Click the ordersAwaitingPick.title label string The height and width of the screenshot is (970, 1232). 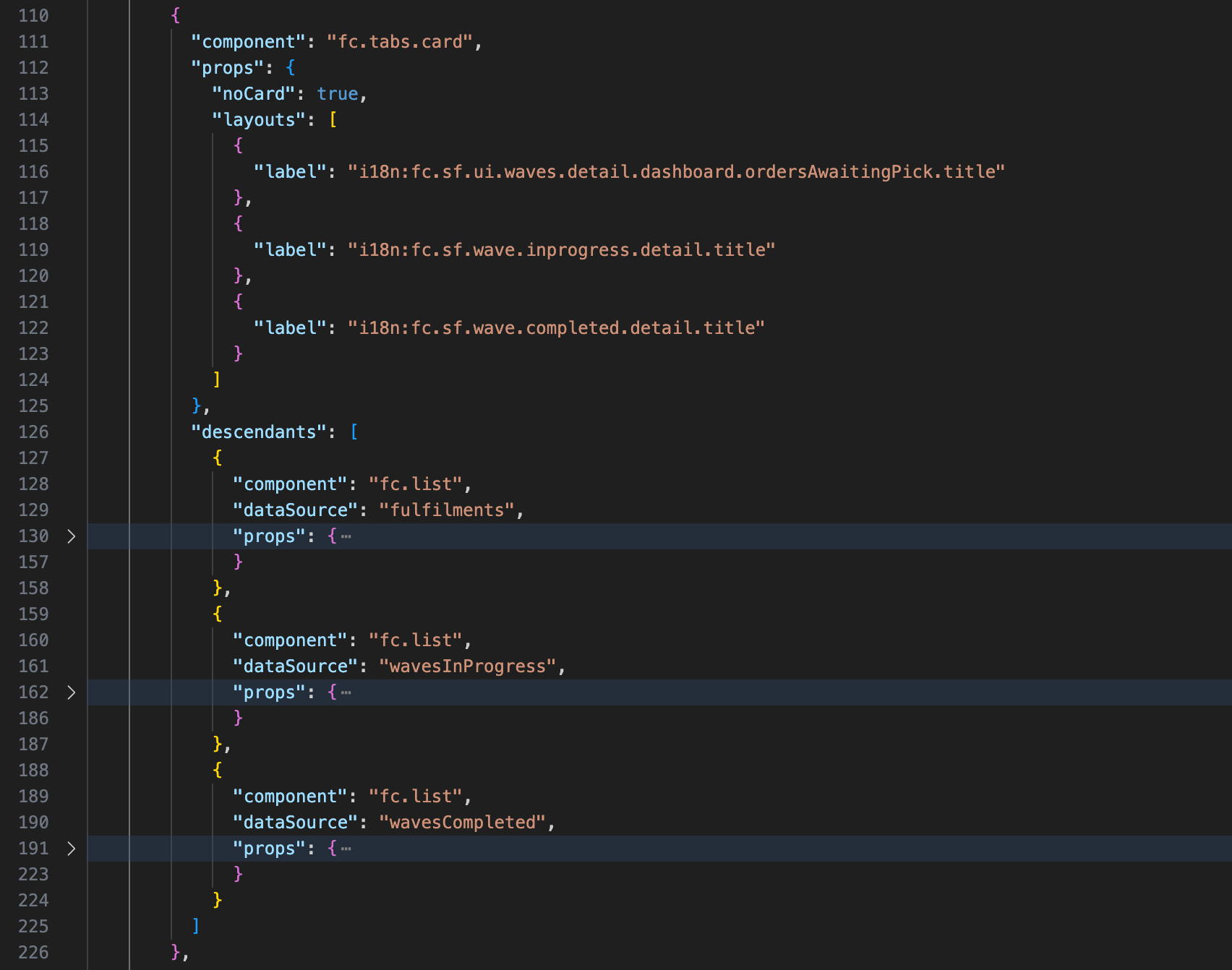click(676, 172)
